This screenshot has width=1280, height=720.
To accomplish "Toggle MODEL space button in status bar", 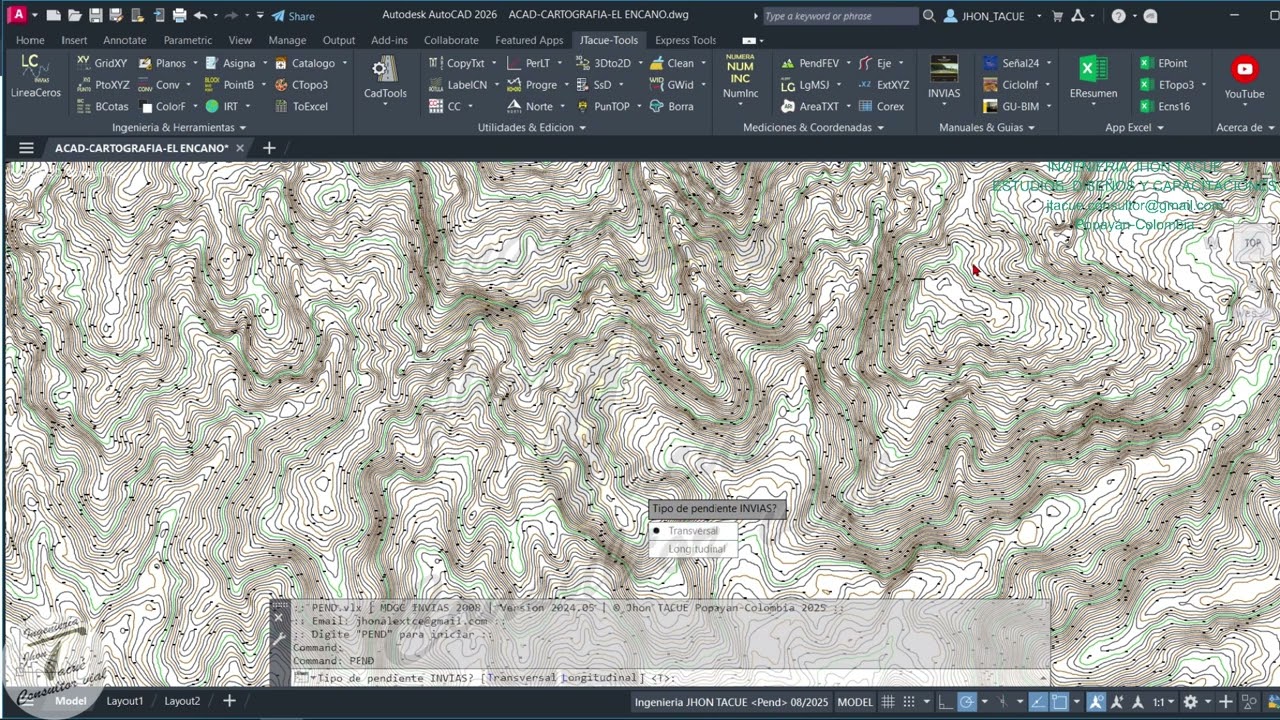I will coord(855,702).
